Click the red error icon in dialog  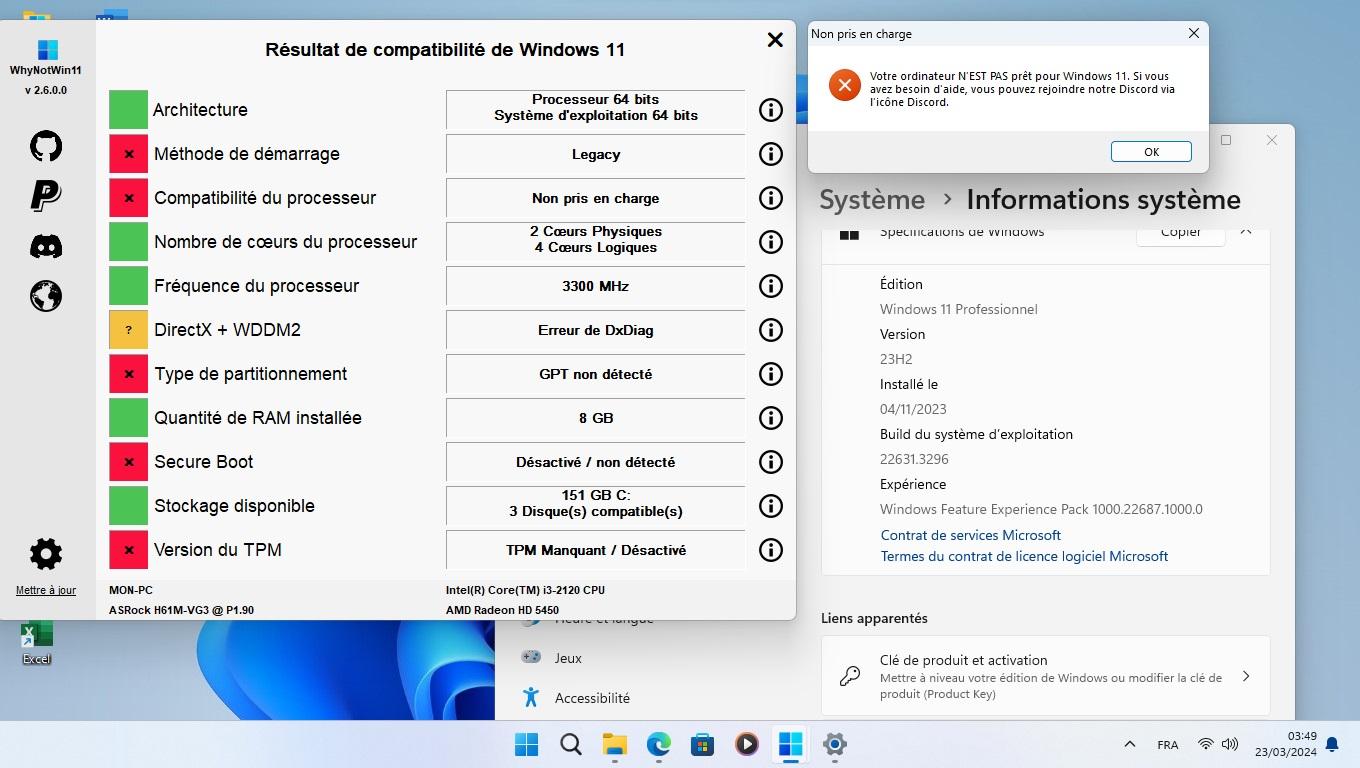(x=844, y=85)
